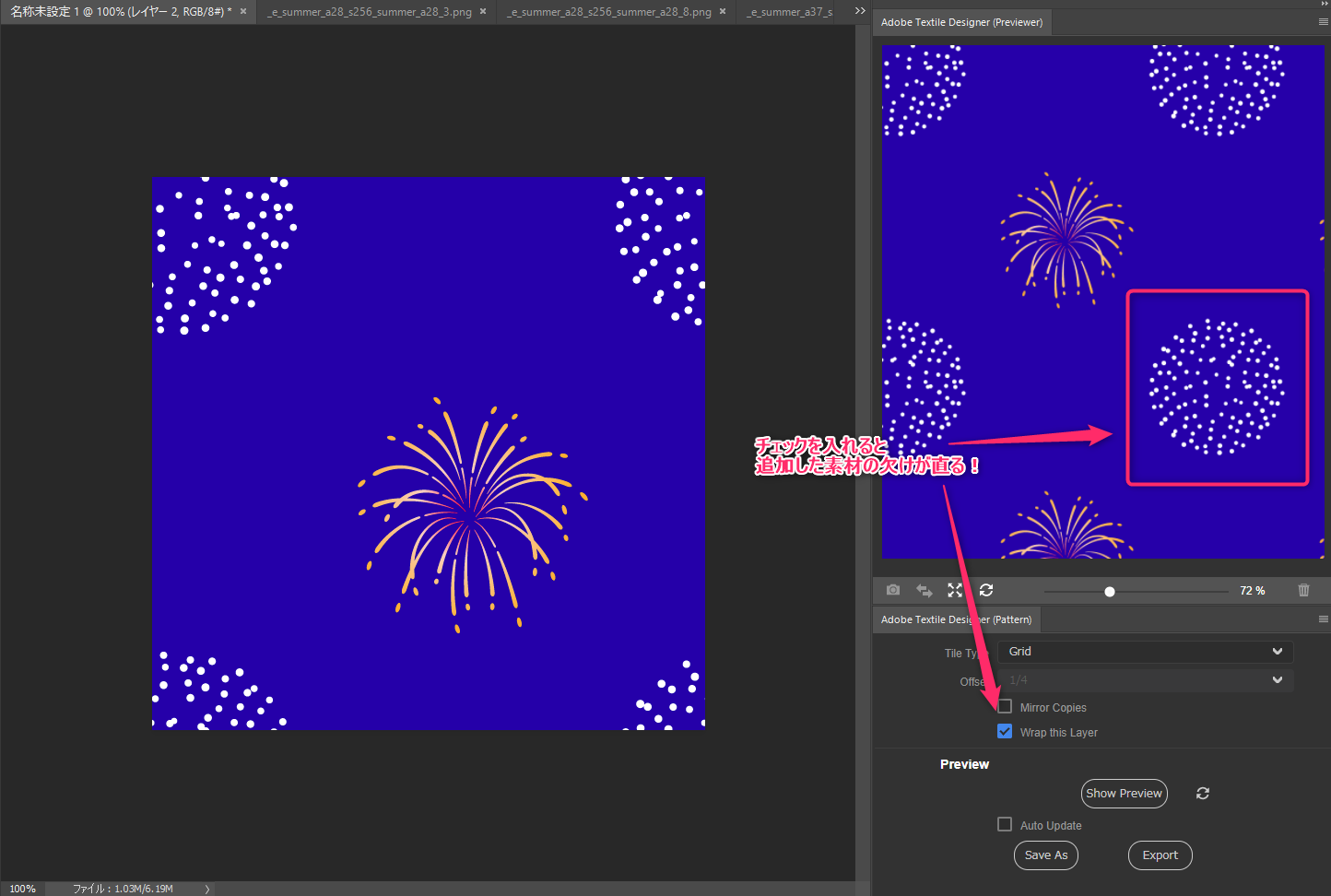The width and height of the screenshot is (1331, 896).
Task: Open the Pattern panel flyout menu icon
Action: (1324, 619)
